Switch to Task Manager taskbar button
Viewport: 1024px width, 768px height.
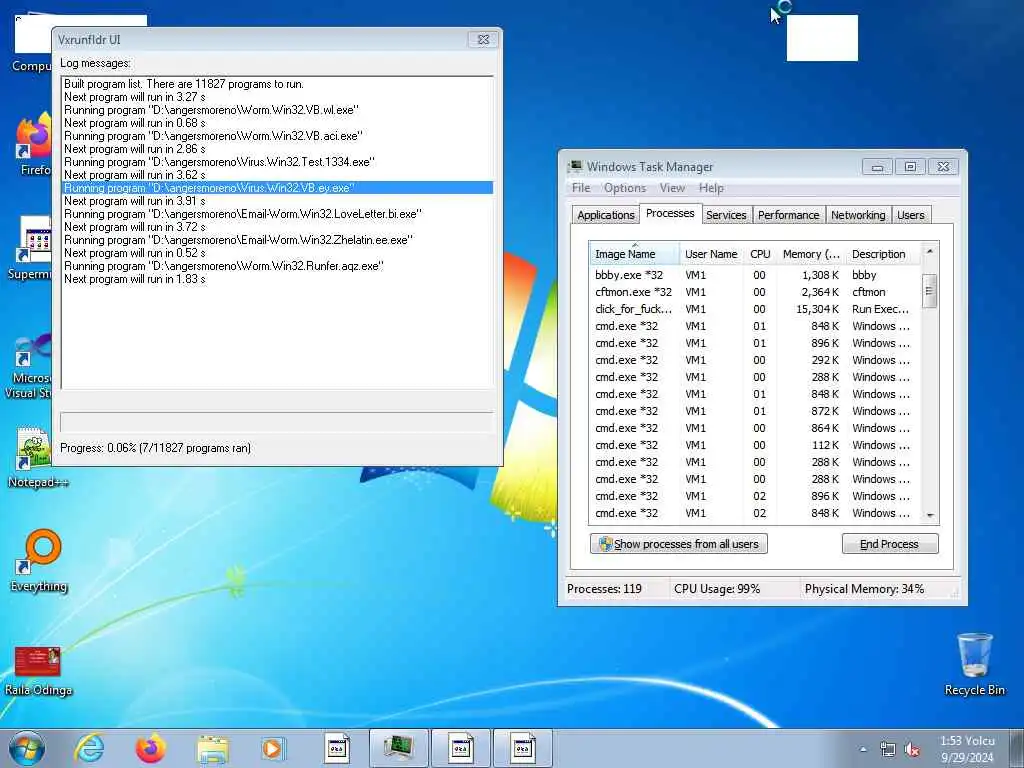pos(398,748)
